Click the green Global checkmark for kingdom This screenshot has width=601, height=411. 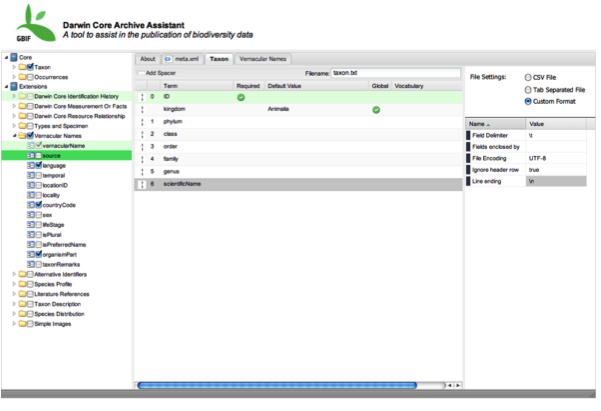click(376, 109)
